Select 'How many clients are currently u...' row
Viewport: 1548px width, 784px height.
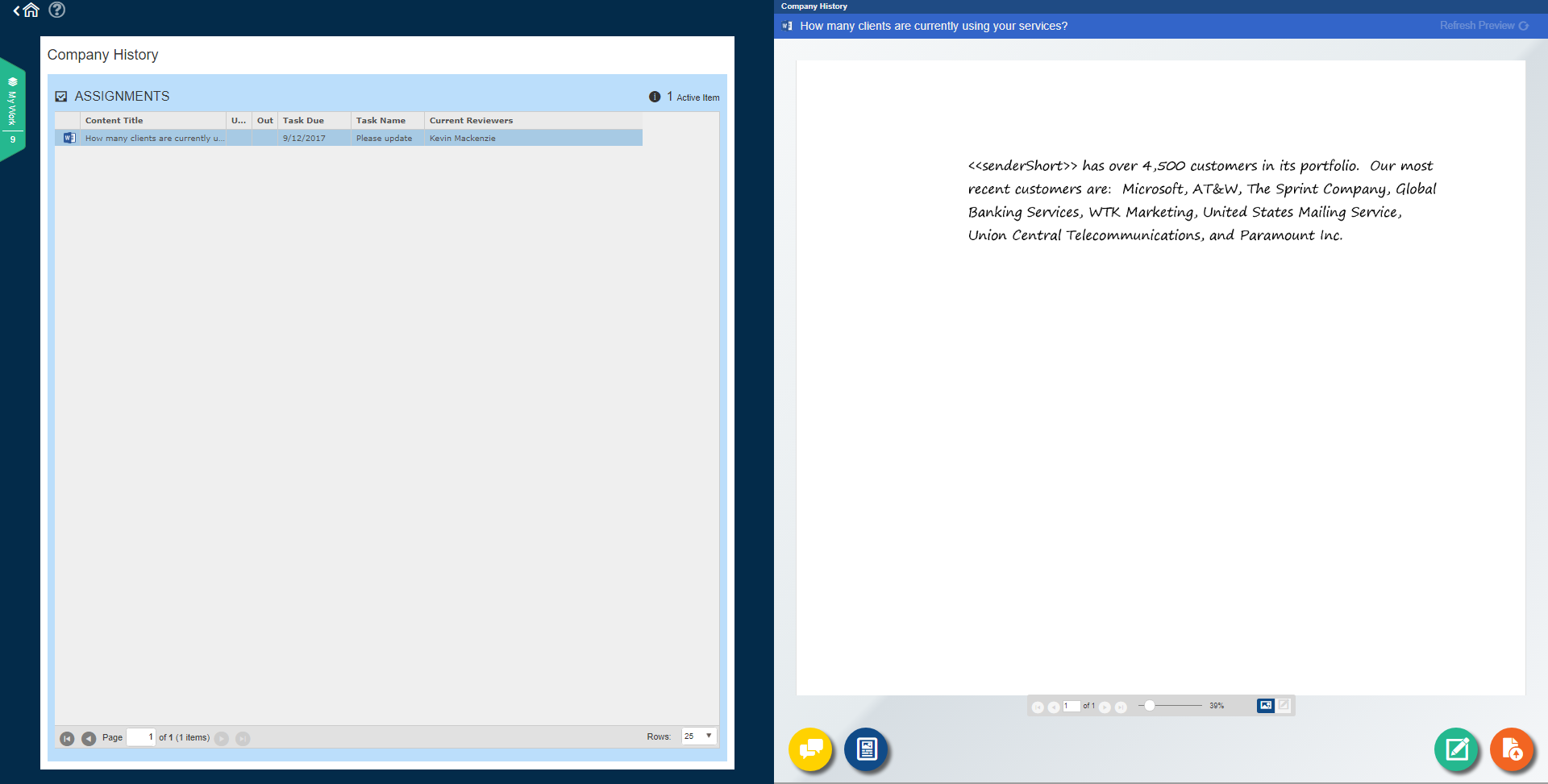pos(348,138)
